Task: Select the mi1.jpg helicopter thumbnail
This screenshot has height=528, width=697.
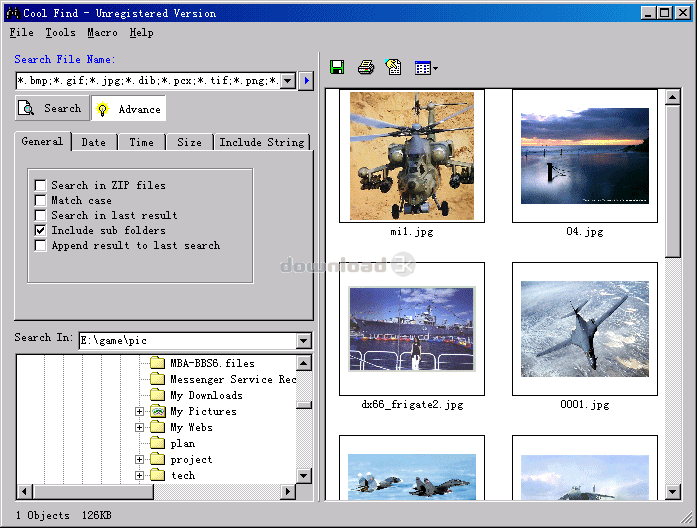Action: coord(412,156)
